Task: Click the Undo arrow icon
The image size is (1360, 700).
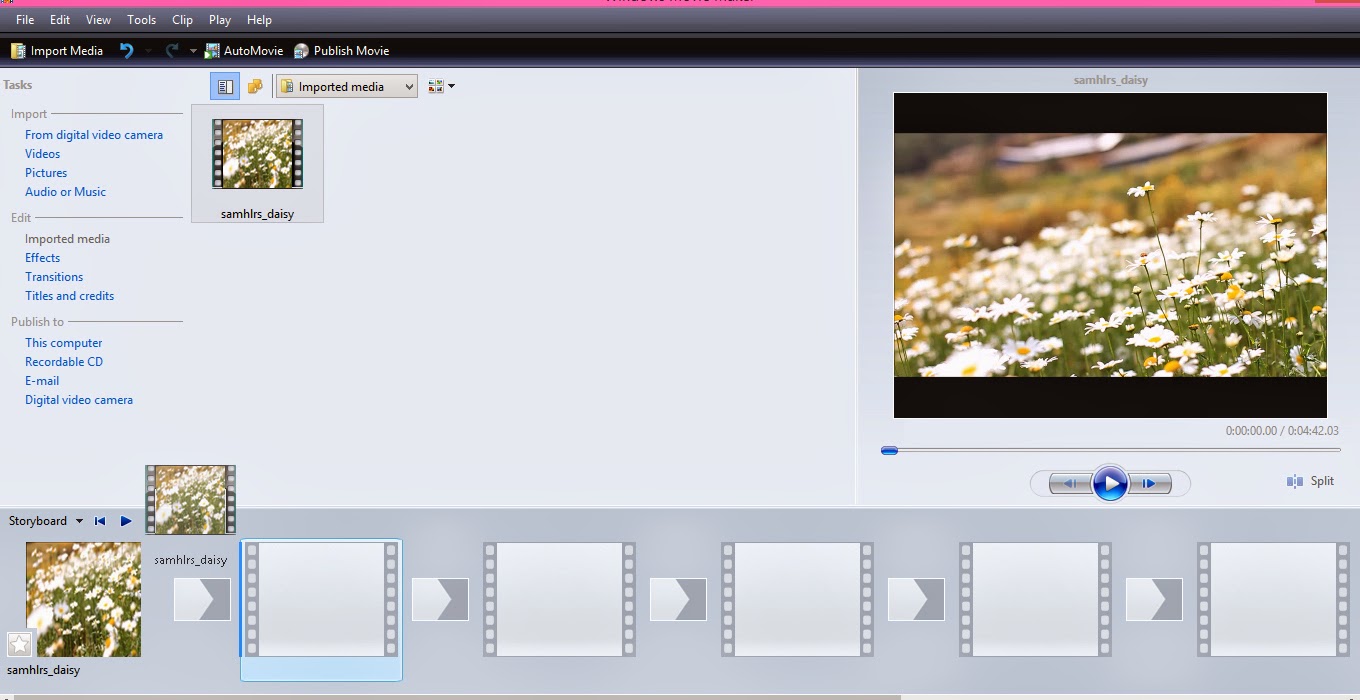Action: pos(128,50)
